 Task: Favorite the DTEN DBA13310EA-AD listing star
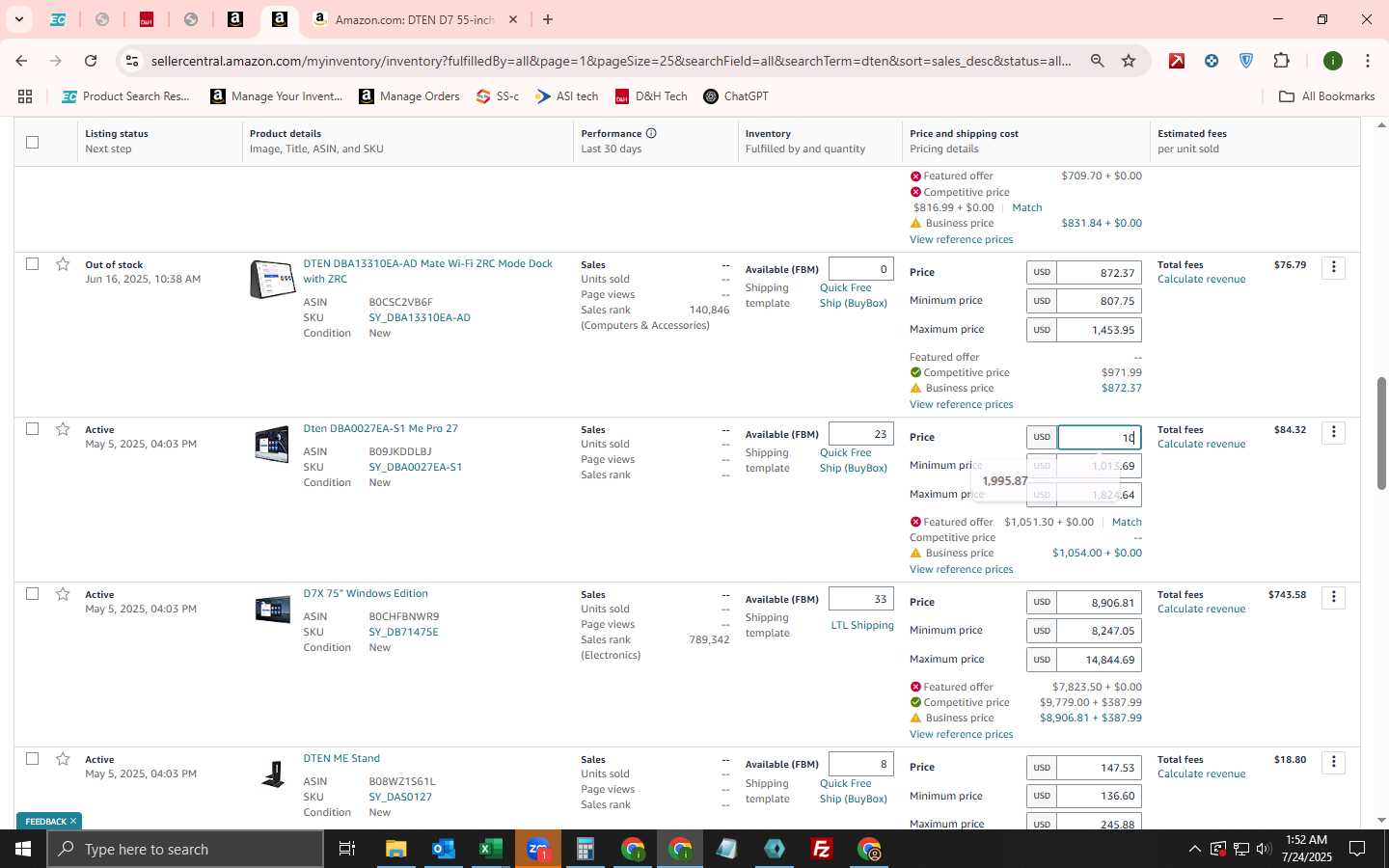(63, 264)
